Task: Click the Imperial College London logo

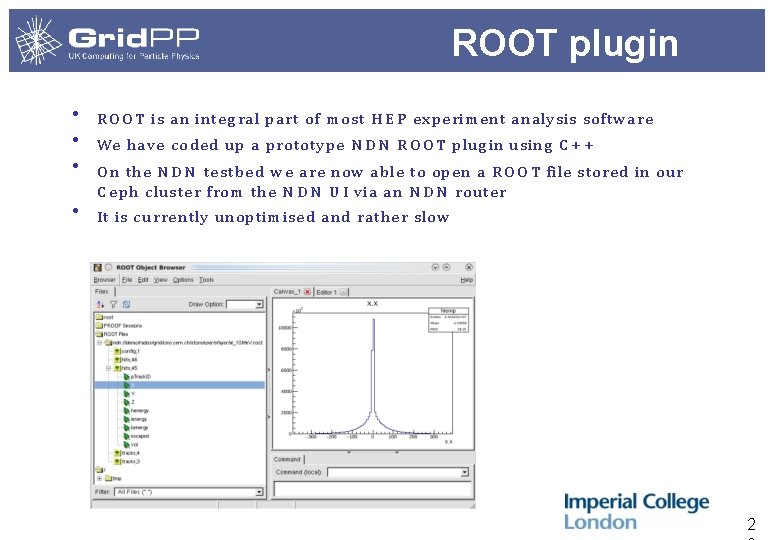Action: click(x=636, y=511)
